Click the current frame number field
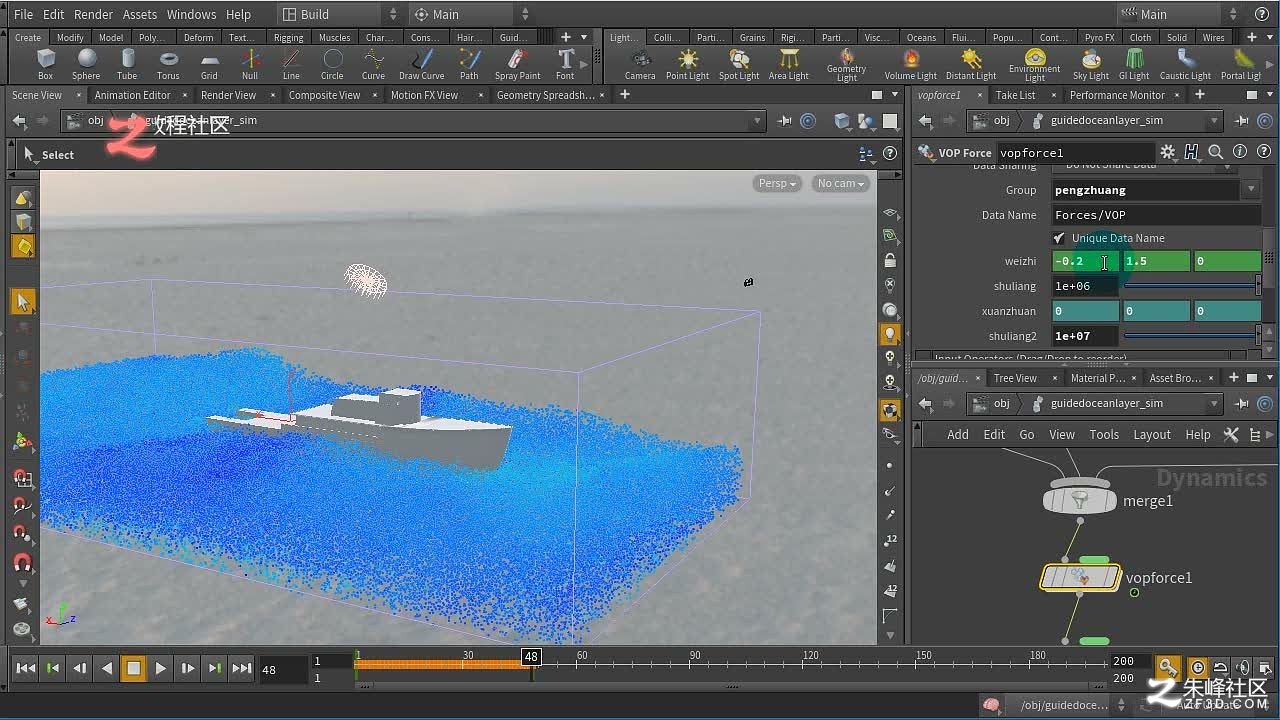This screenshot has width=1280, height=720. pos(281,670)
